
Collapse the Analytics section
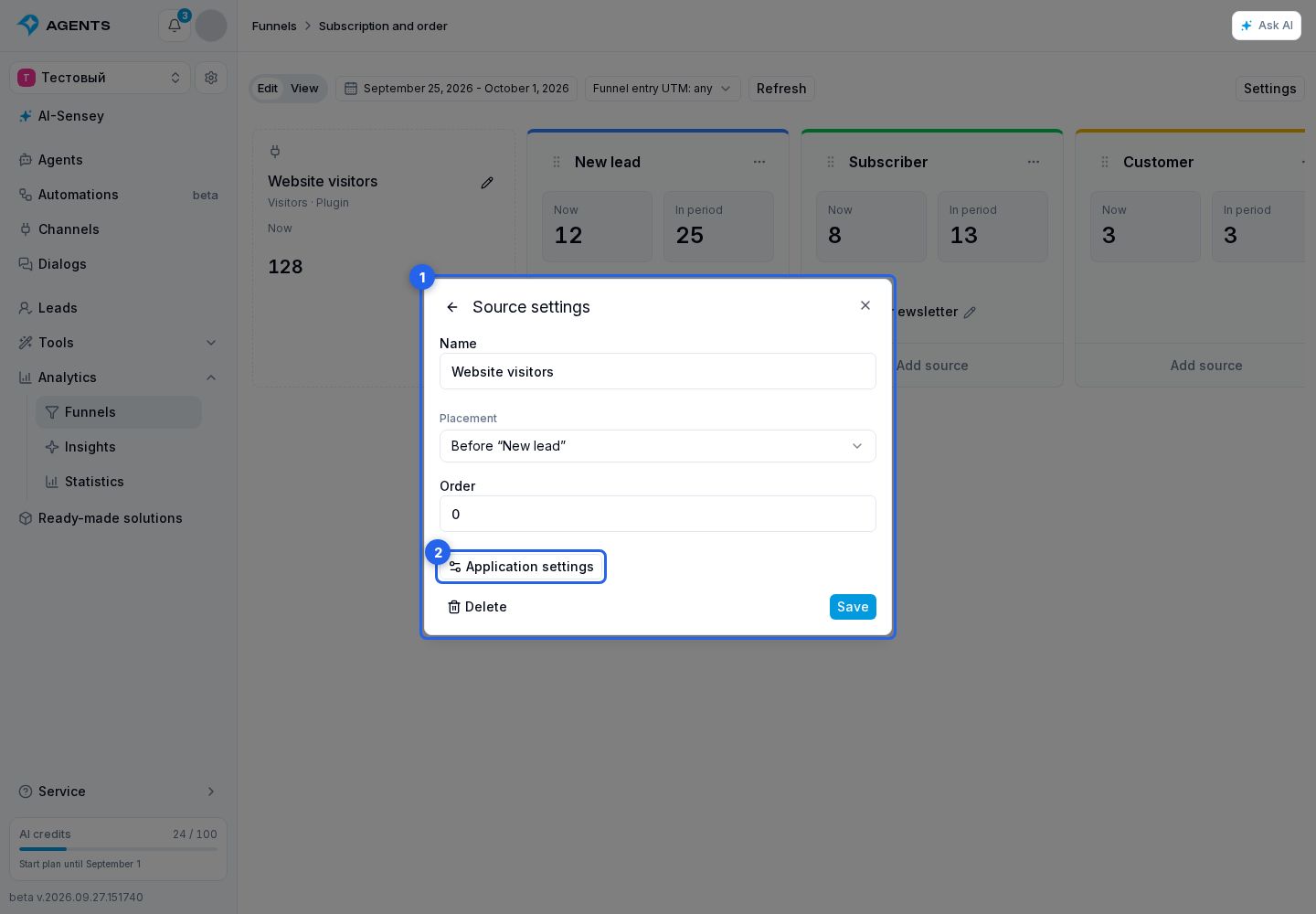[x=119, y=377]
